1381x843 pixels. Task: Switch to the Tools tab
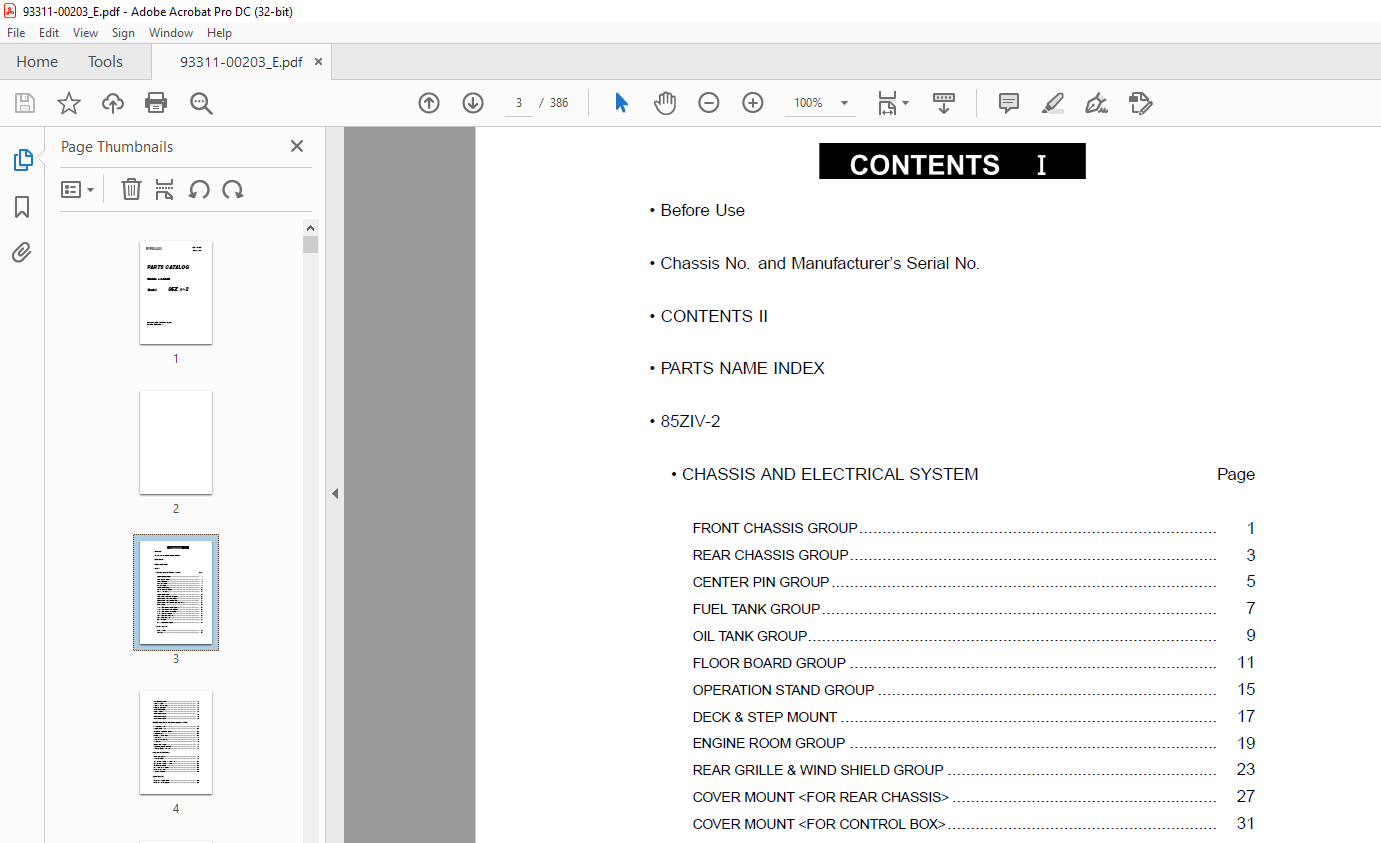105,62
